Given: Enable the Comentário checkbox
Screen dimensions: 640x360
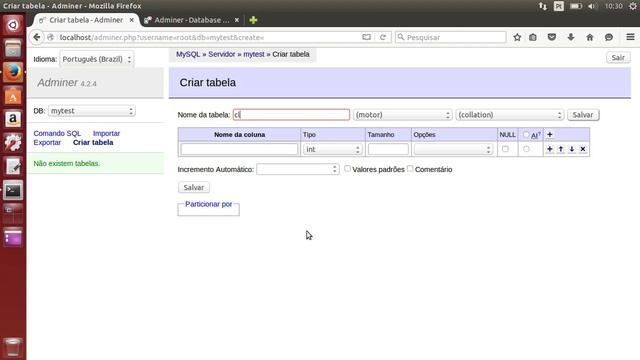Looking at the screenshot, I should click(x=410, y=169).
